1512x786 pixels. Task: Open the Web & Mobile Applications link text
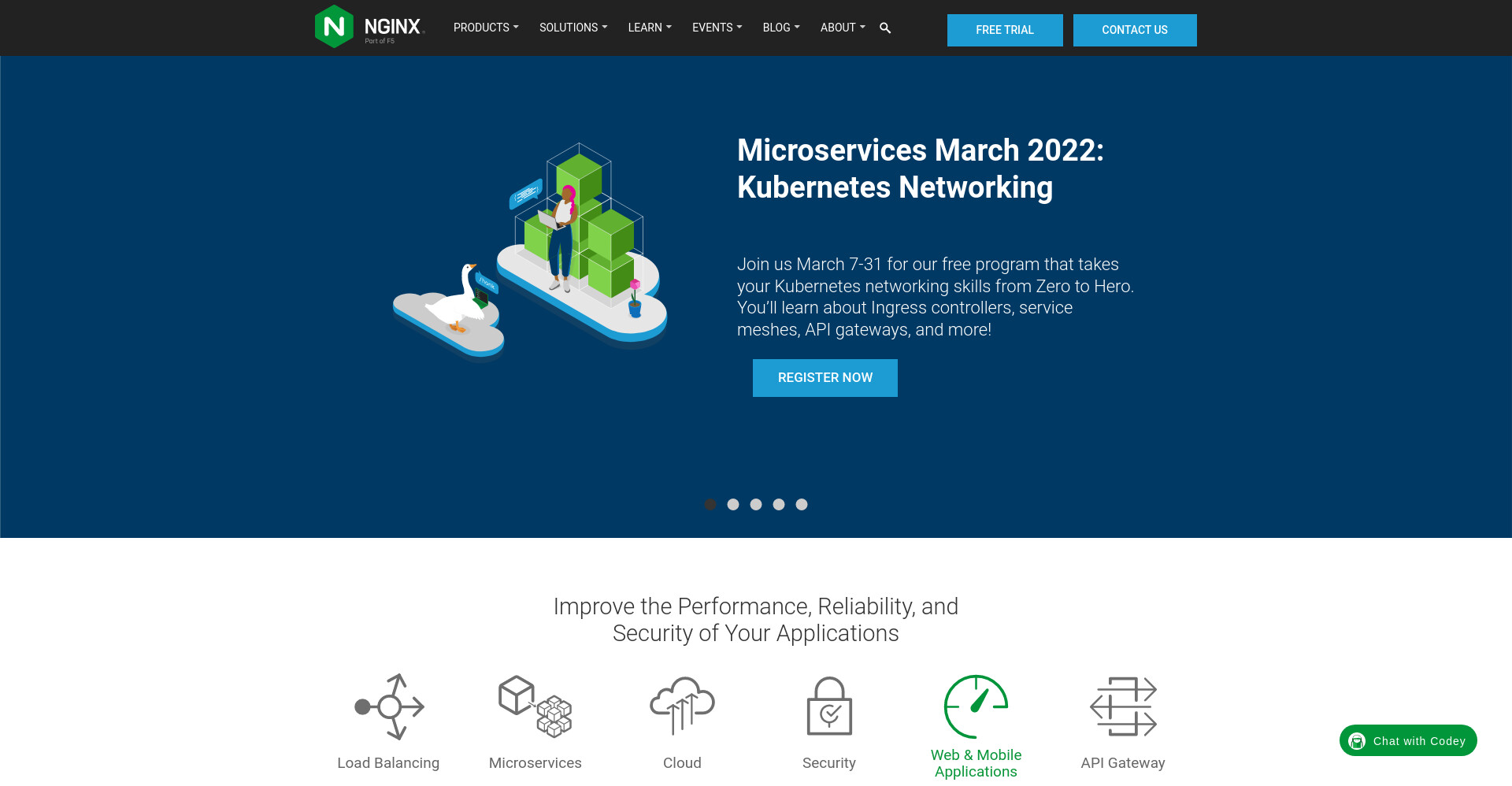click(x=976, y=763)
